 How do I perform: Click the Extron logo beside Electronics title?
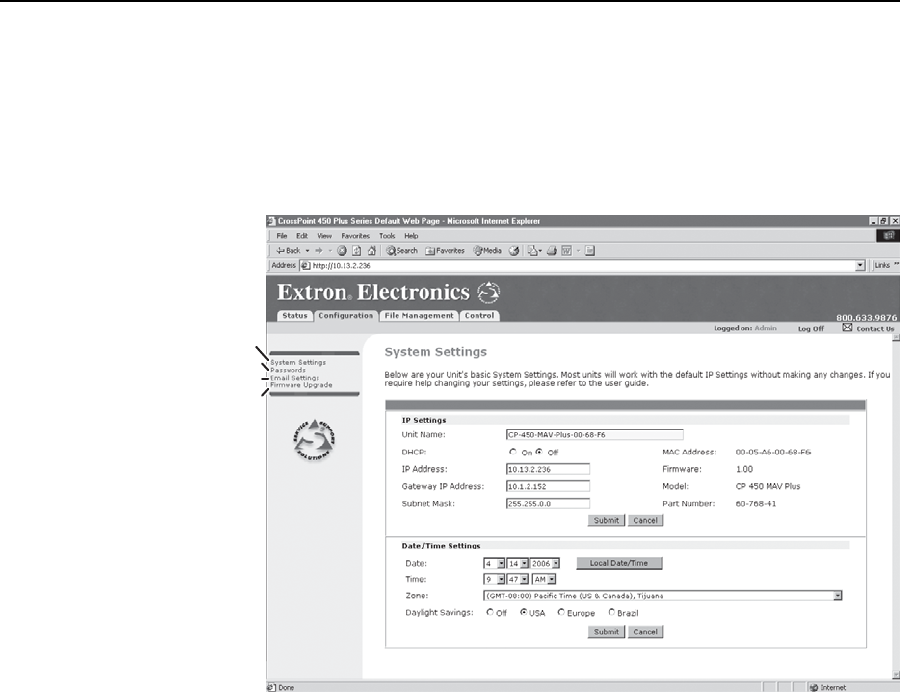point(488,293)
